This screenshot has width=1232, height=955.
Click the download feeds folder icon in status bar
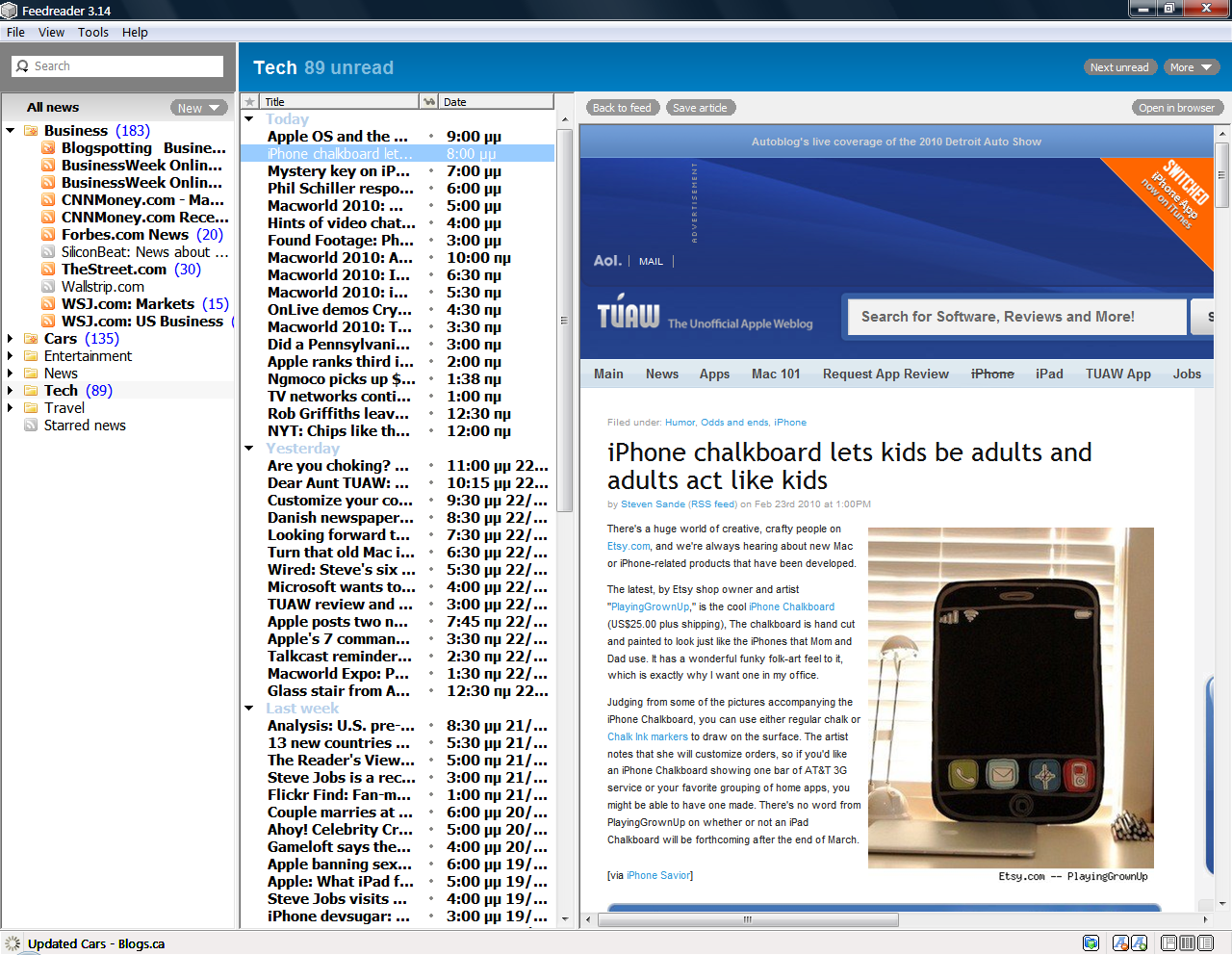(x=1091, y=943)
